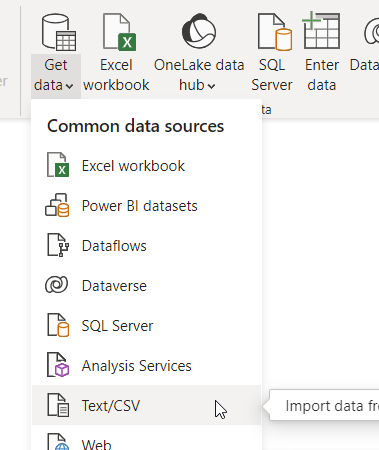Click the Dataverse swirl icon in menu
This screenshot has width=379, height=450.
click(57, 285)
